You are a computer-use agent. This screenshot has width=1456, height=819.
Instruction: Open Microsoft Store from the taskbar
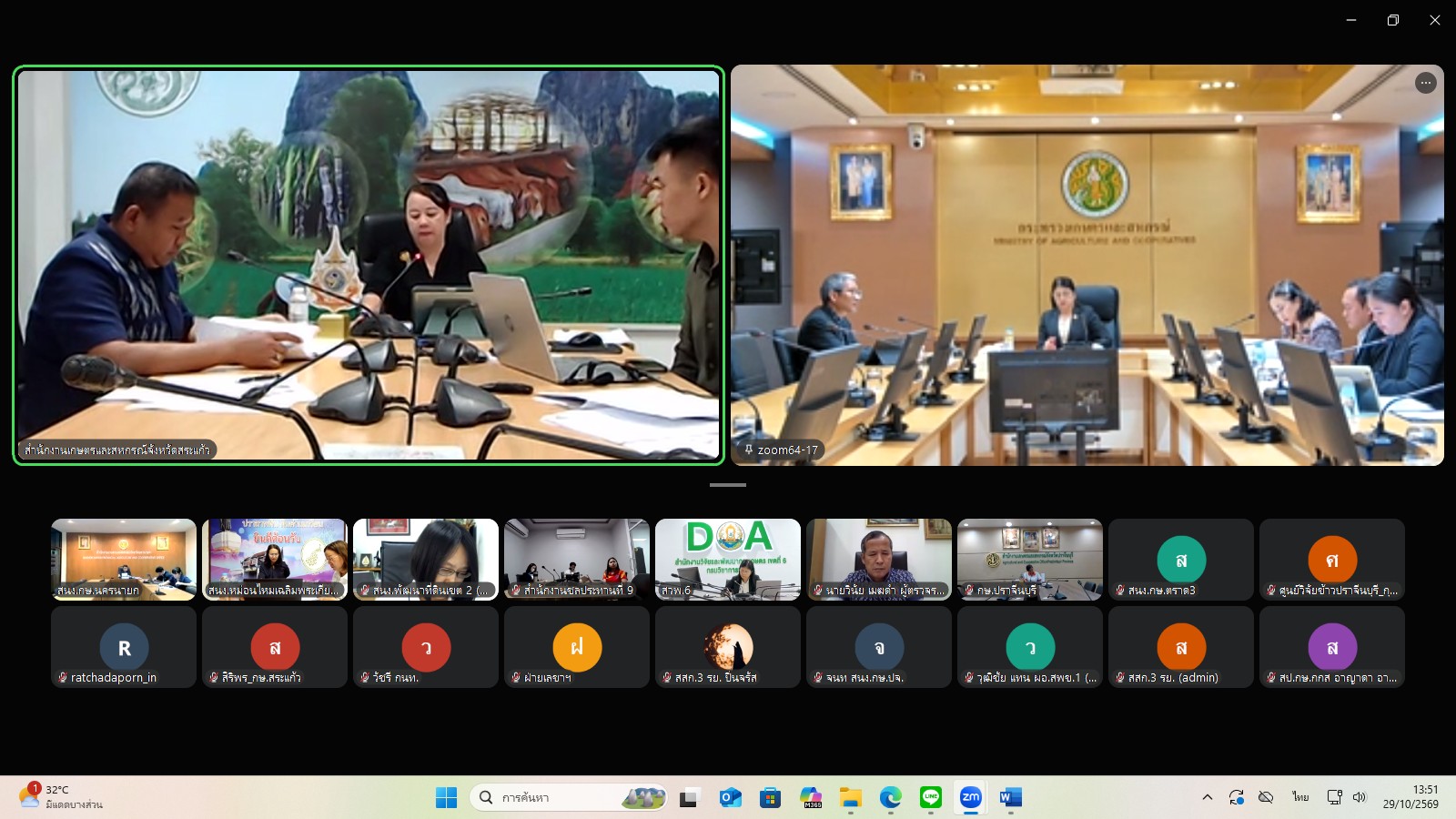point(770,797)
